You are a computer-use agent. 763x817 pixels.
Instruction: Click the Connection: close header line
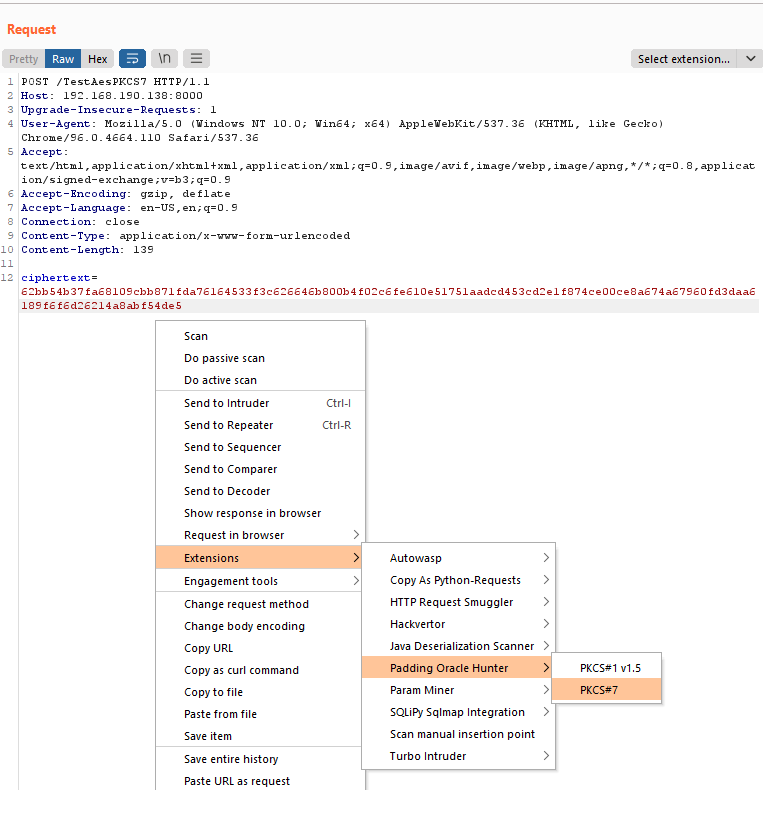pyautogui.click(x=80, y=221)
